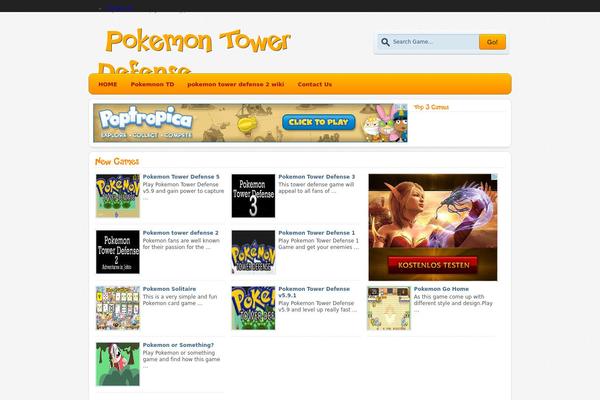Open the Pokemon Go Home link
The image size is (600, 400).
click(x=441, y=289)
